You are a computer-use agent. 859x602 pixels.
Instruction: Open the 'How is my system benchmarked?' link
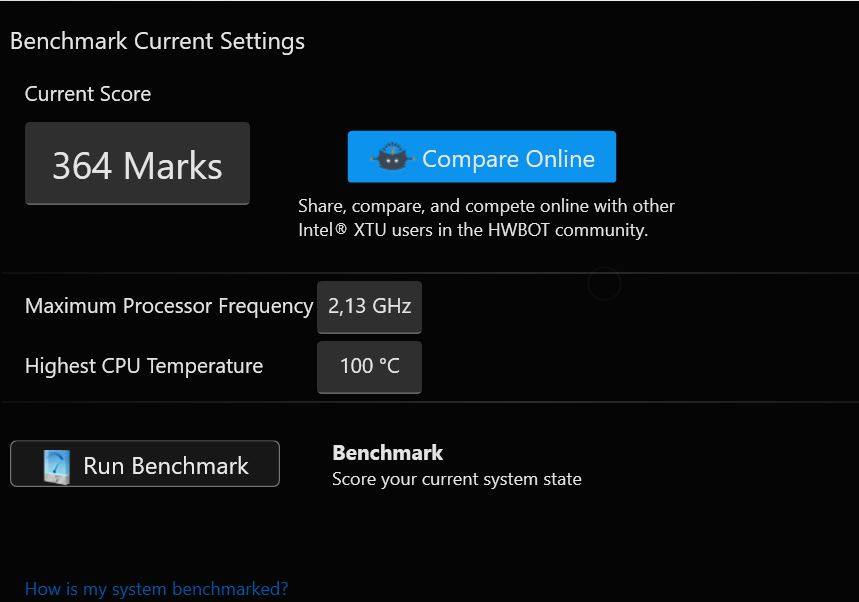156,589
